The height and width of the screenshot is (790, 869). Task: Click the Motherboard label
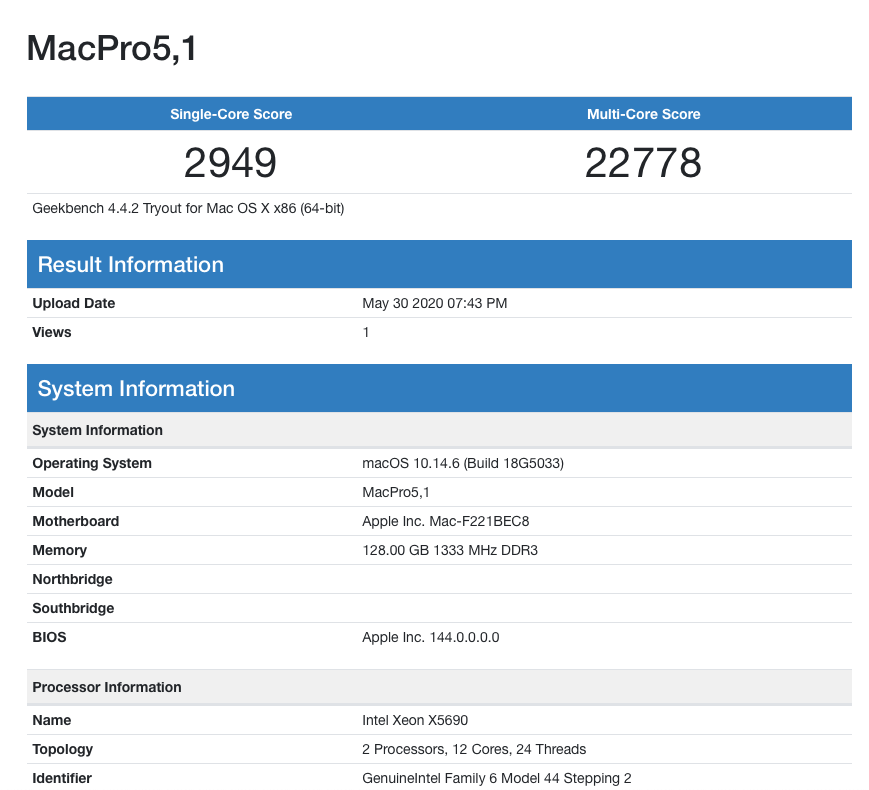click(76, 521)
